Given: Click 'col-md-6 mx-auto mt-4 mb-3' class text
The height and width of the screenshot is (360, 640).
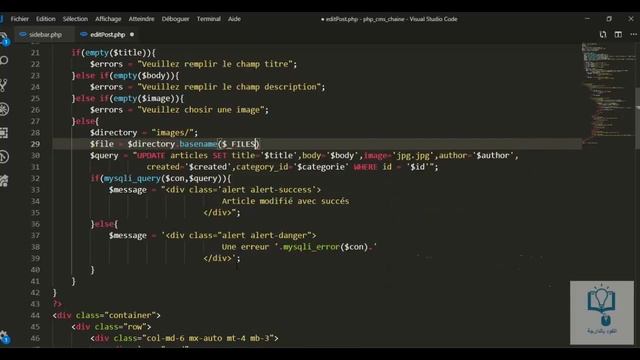Looking at the screenshot, I should pyautogui.click(x=208, y=338).
